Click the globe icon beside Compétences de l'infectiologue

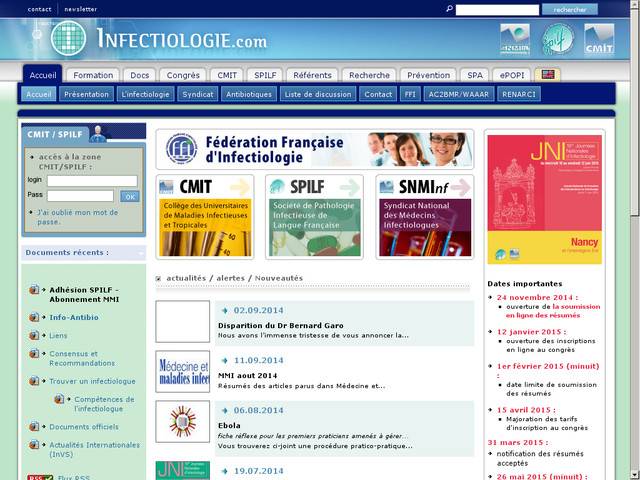tap(59, 399)
